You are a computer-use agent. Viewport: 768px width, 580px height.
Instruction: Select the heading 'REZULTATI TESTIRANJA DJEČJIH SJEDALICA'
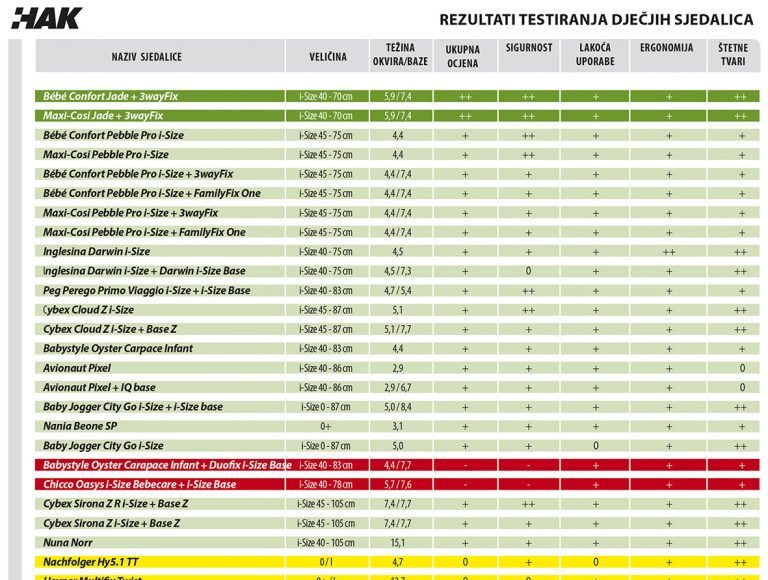(x=596, y=20)
